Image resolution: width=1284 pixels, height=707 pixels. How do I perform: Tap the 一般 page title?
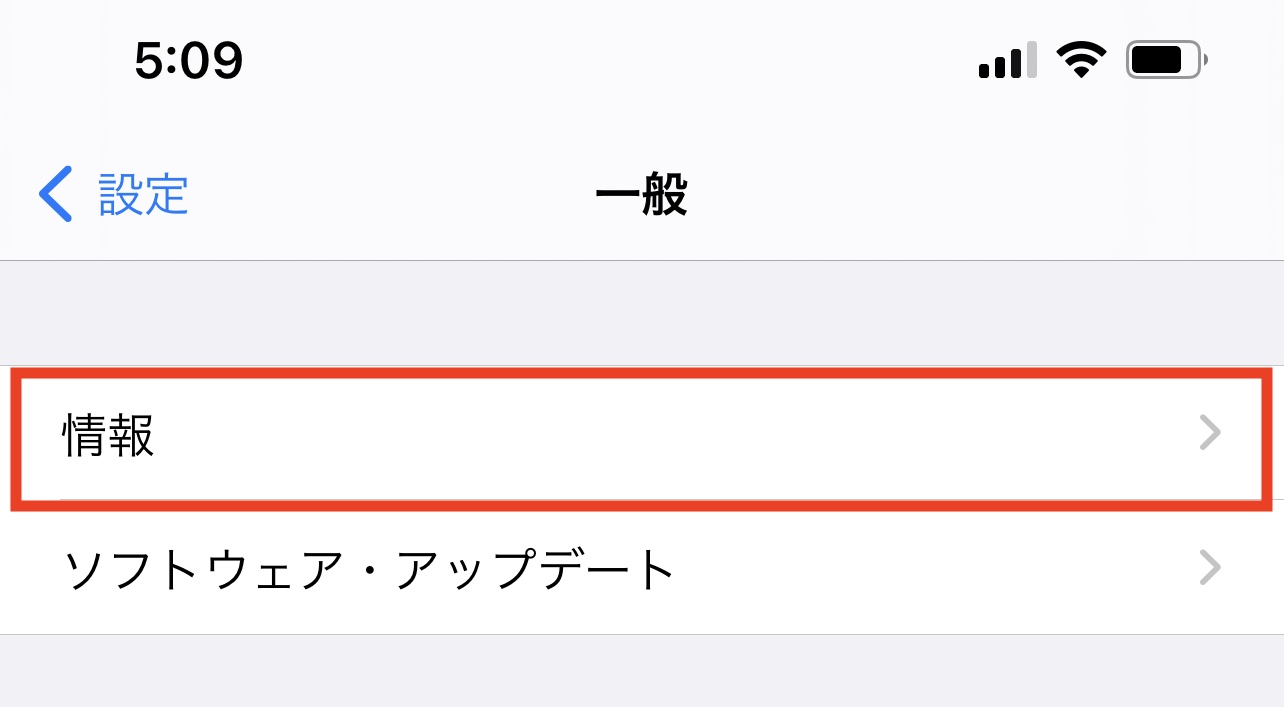641,195
